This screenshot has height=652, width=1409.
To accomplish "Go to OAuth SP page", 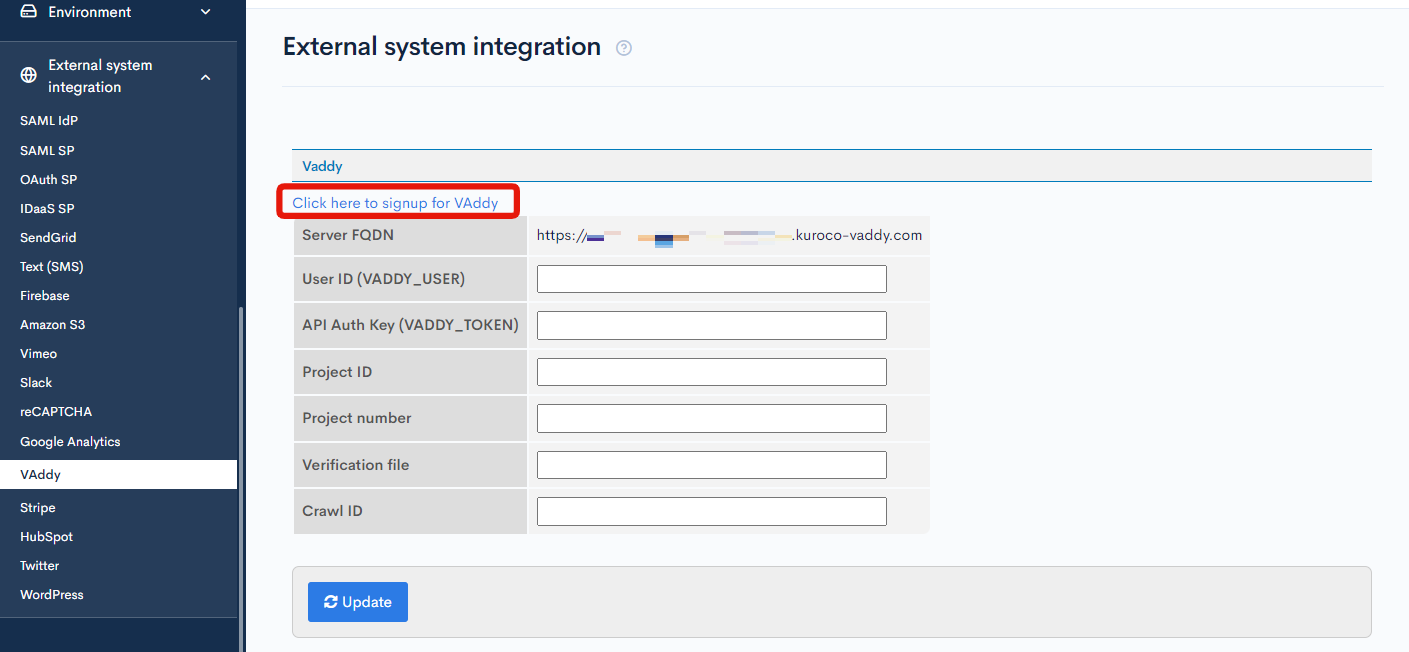I will [x=48, y=179].
